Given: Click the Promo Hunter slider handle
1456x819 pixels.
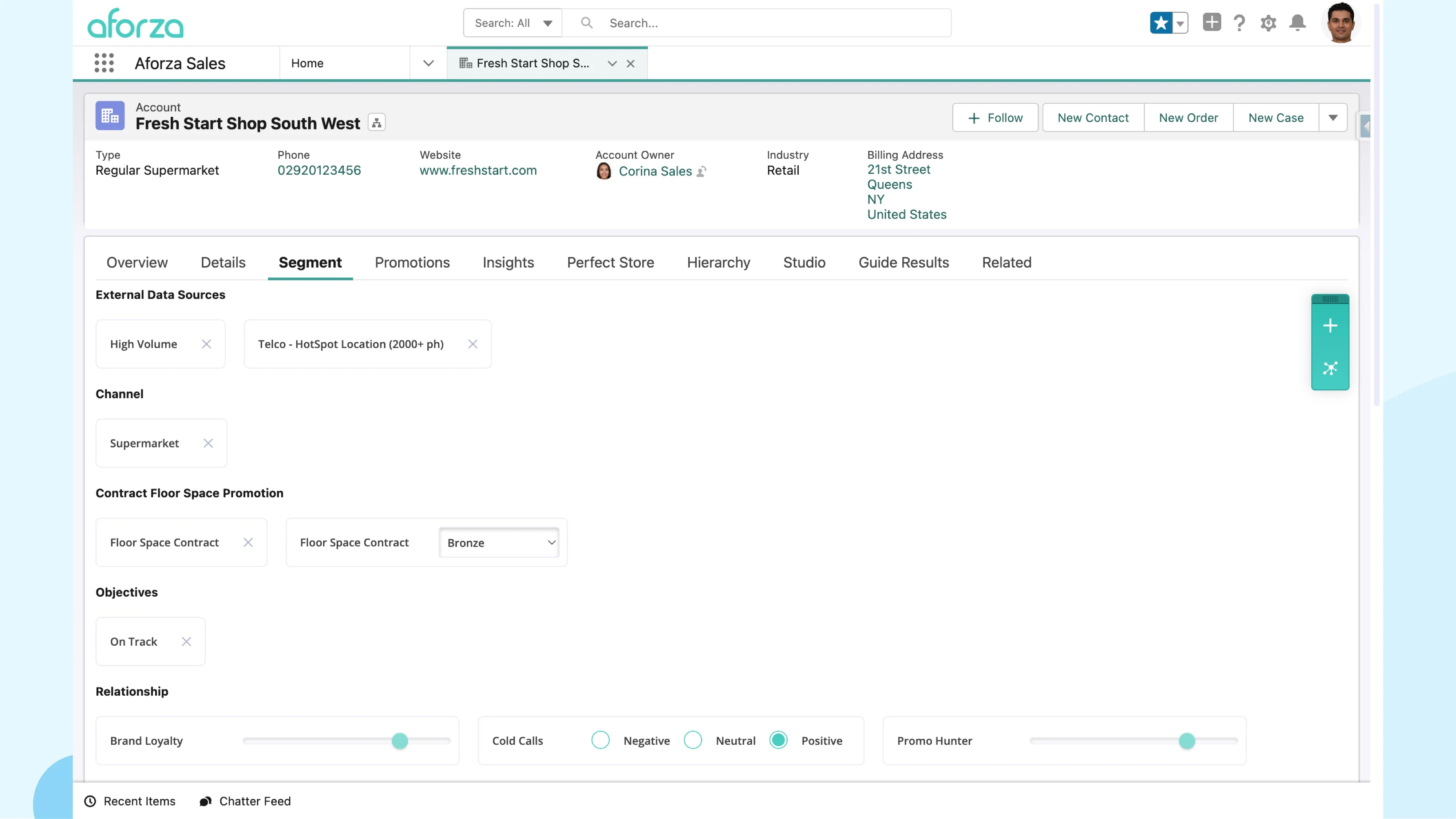Looking at the screenshot, I should (x=1187, y=741).
